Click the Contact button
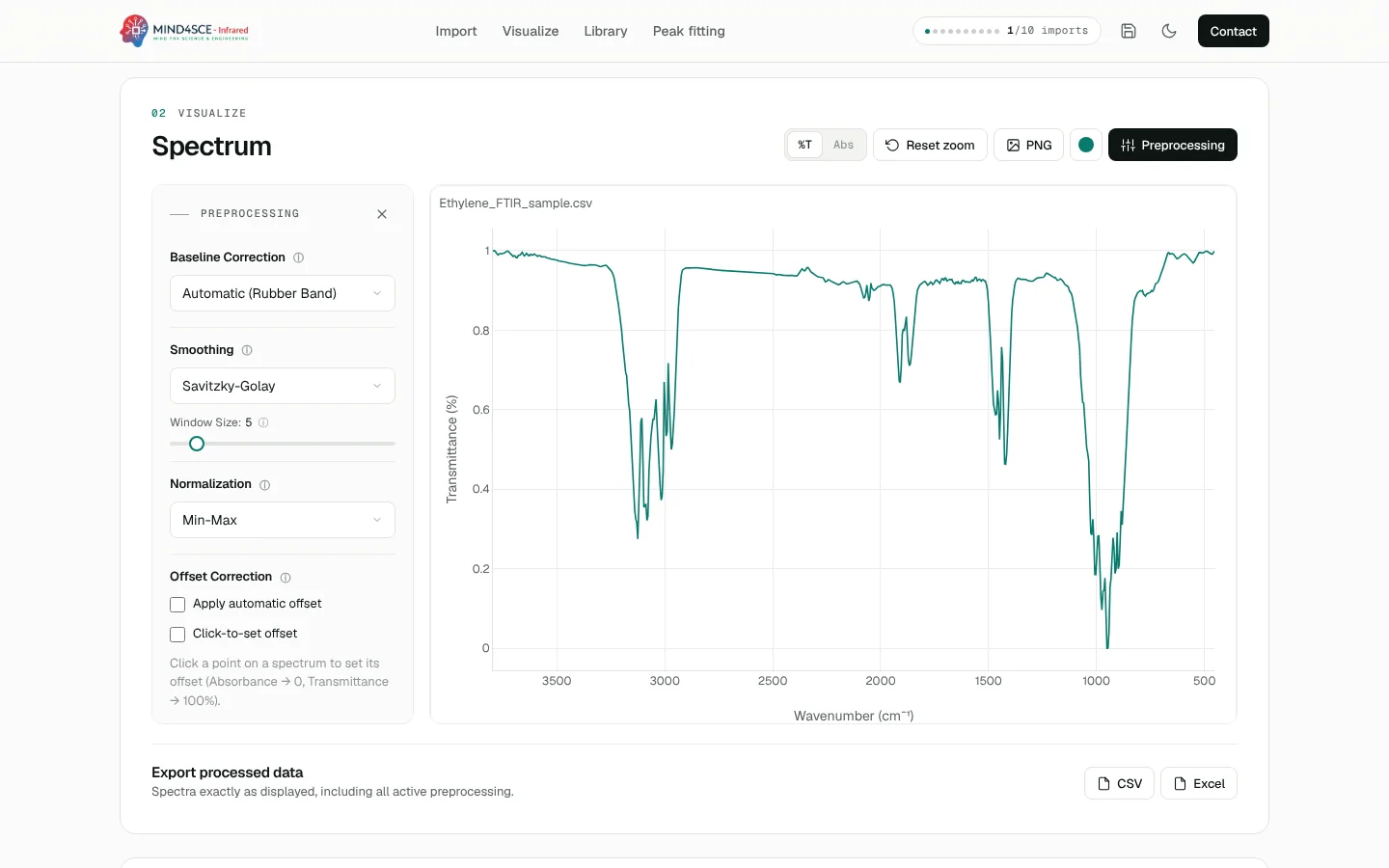Viewport: 1389px width, 868px height. pos(1234,31)
